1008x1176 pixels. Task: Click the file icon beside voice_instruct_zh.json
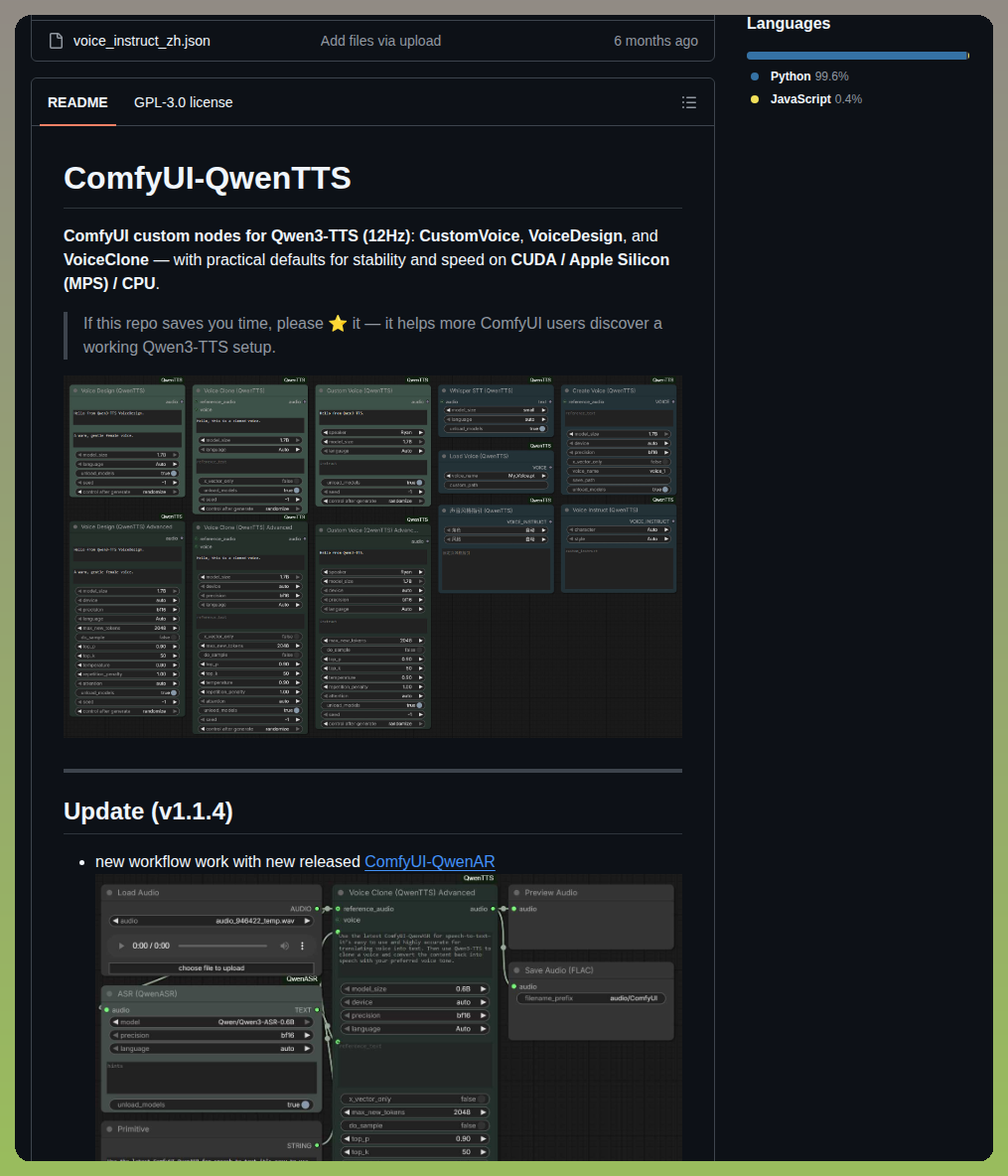(x=56, y=41)
